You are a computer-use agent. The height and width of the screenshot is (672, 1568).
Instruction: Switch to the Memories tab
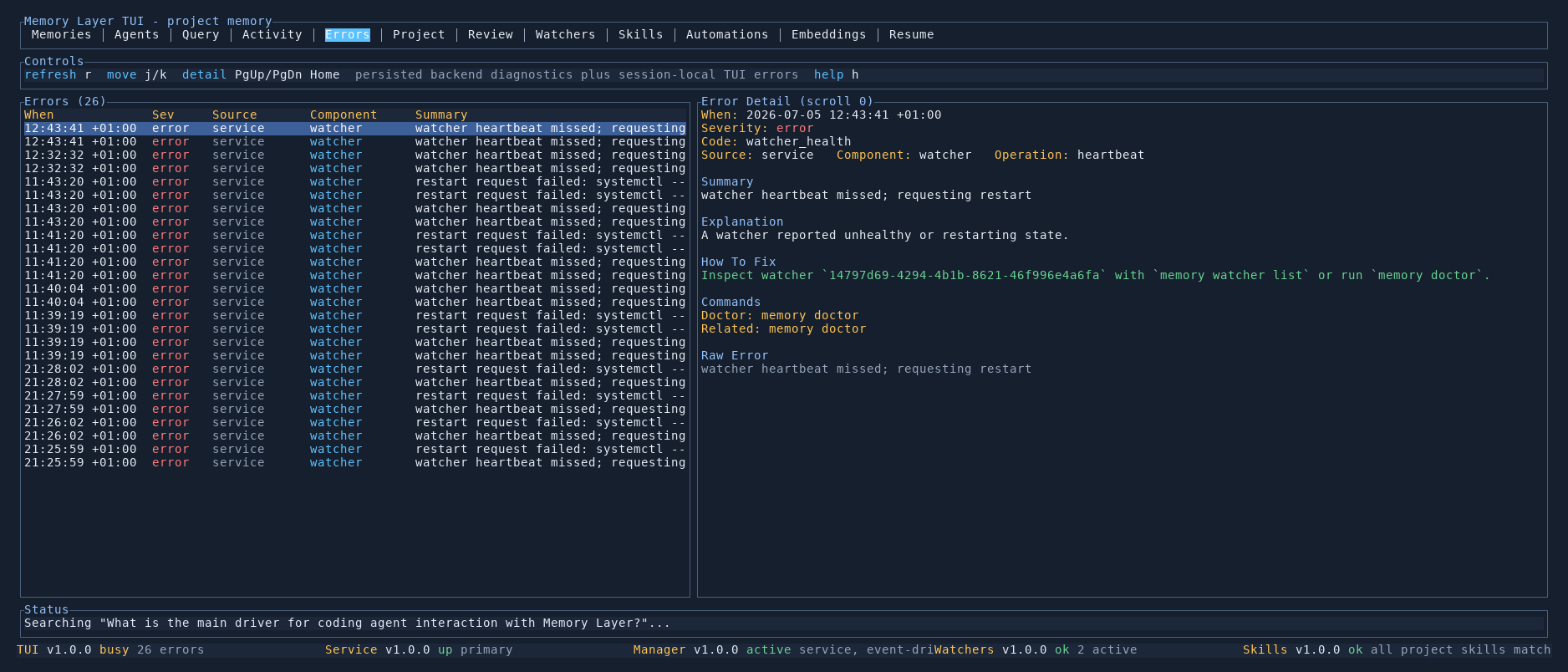(61, 34)
